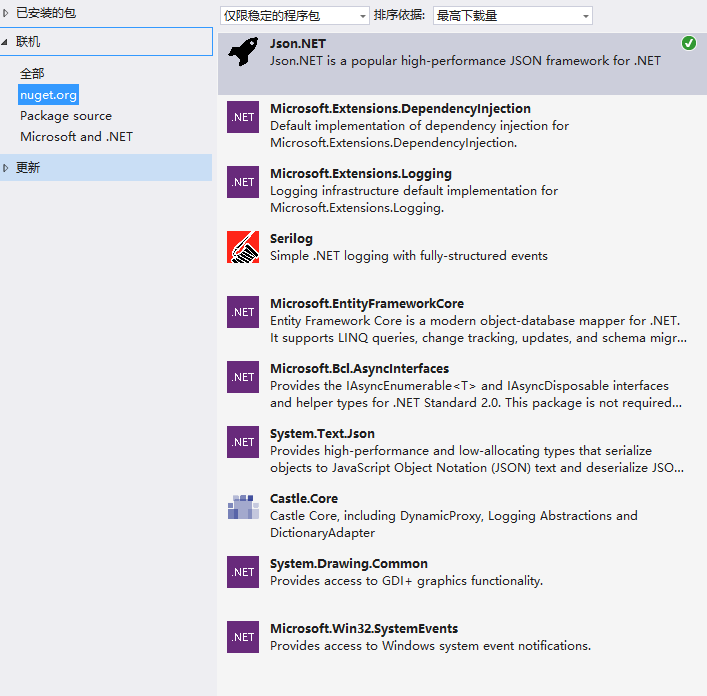Click the green installed checkmark on Json.NET

689,43
